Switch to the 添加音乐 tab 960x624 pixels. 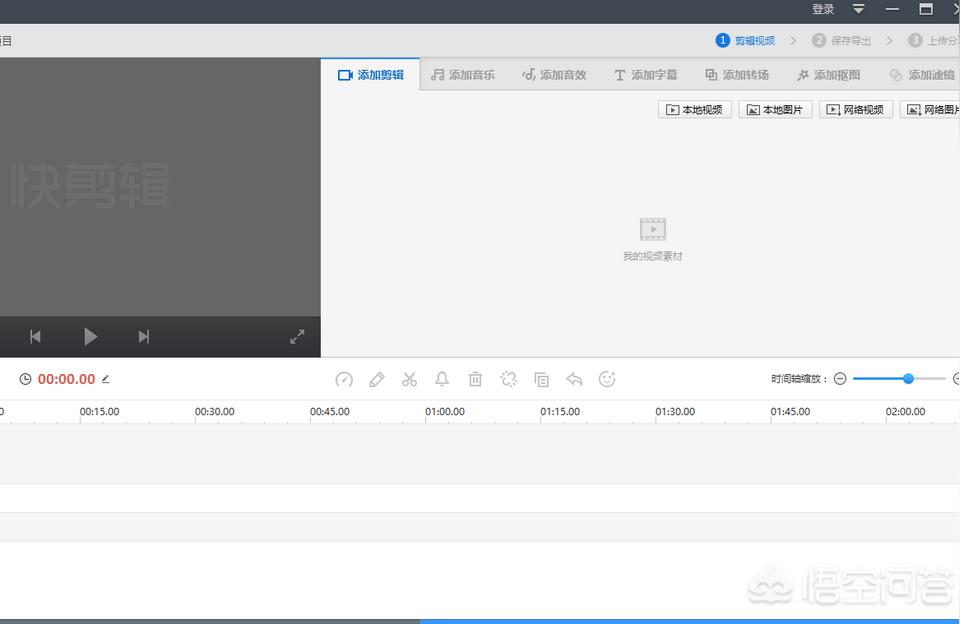click(x=463, y=75)
